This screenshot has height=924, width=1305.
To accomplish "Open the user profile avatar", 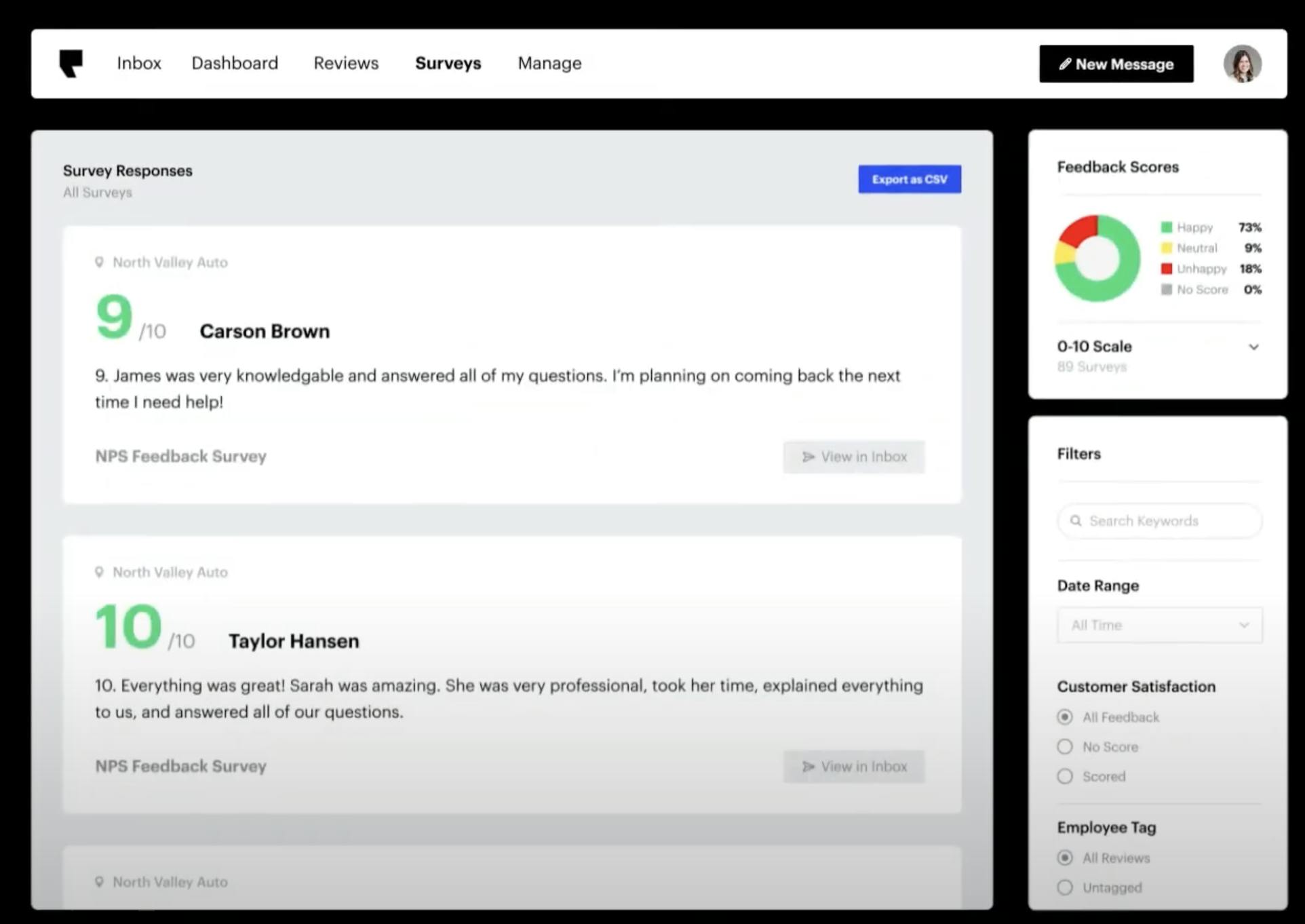I will tap(1242, 64).
